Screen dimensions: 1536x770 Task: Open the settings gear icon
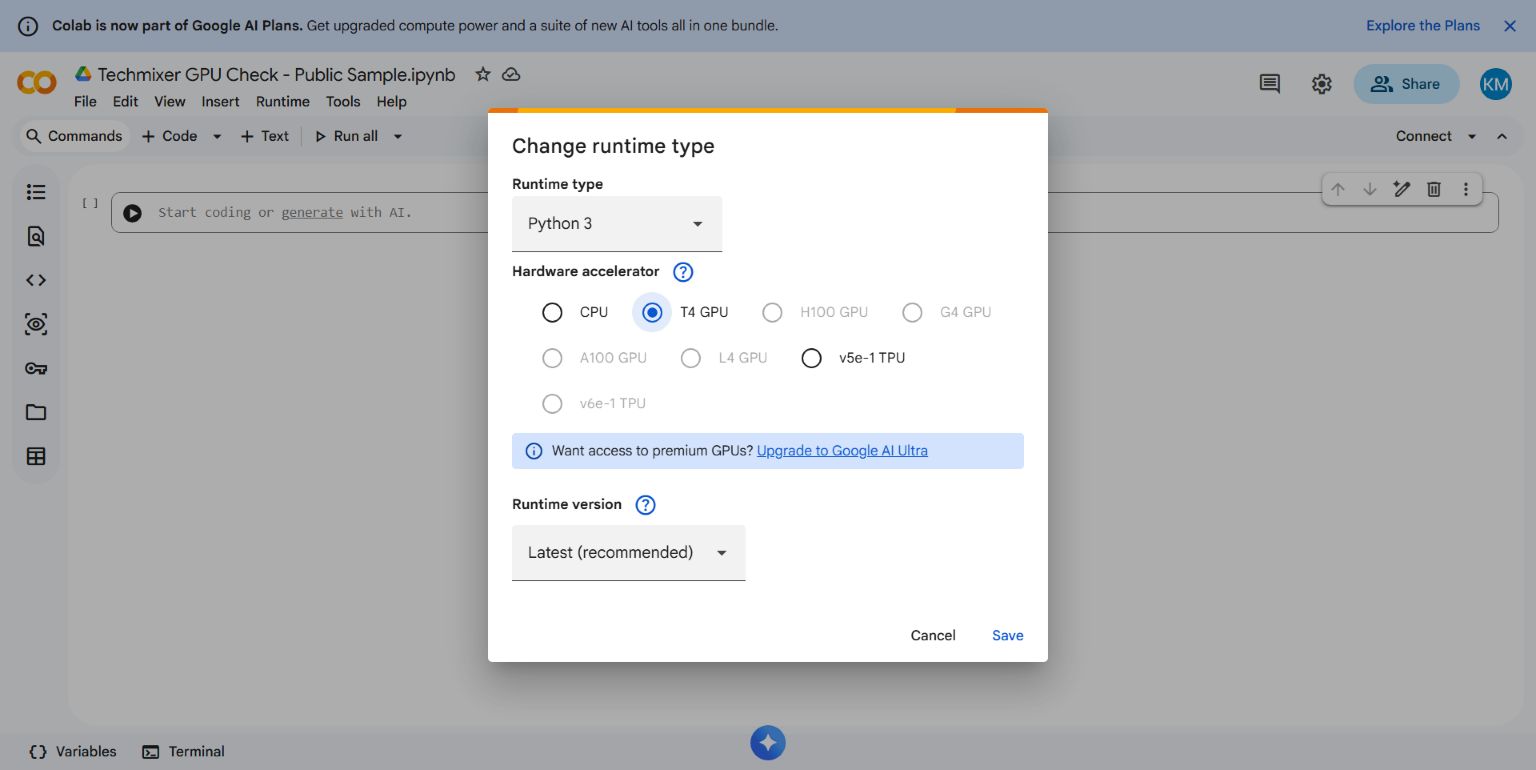click(1321, 84)
